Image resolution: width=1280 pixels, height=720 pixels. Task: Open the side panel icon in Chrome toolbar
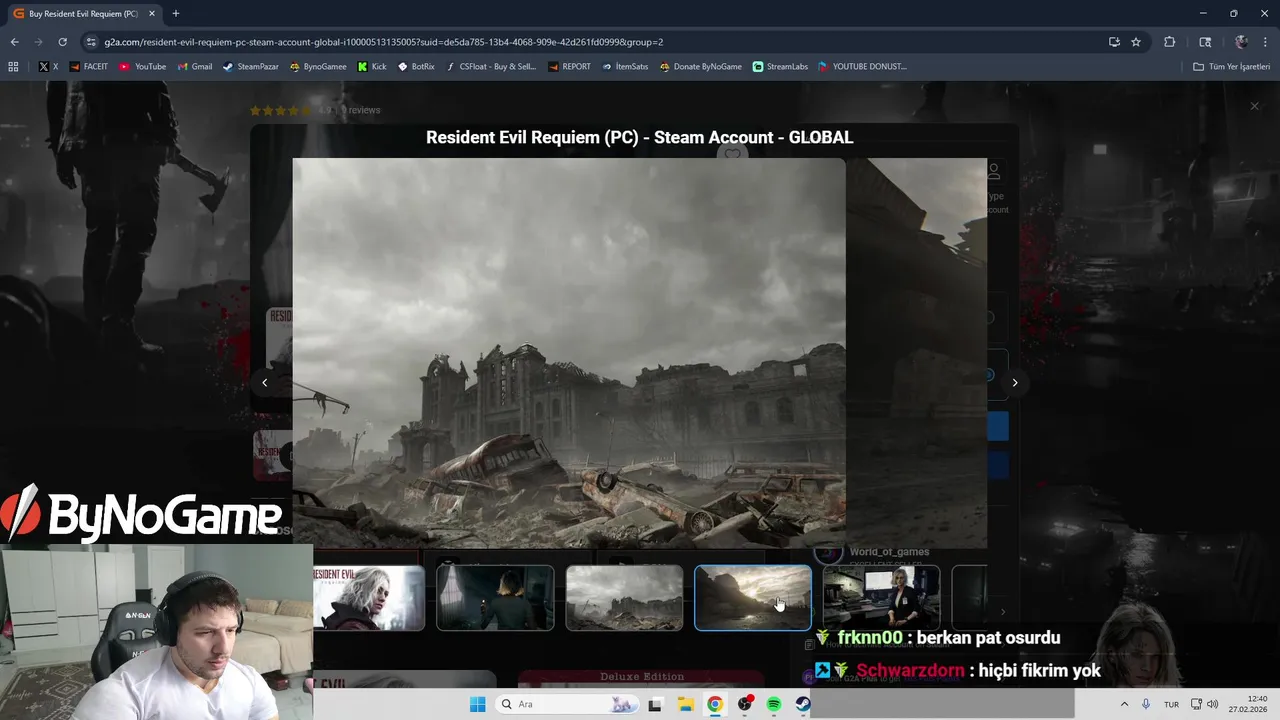pos(1205,42)
